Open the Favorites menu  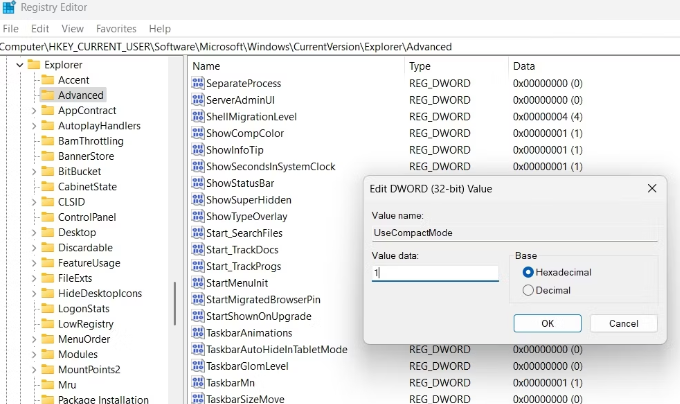(x=116, y=29)
